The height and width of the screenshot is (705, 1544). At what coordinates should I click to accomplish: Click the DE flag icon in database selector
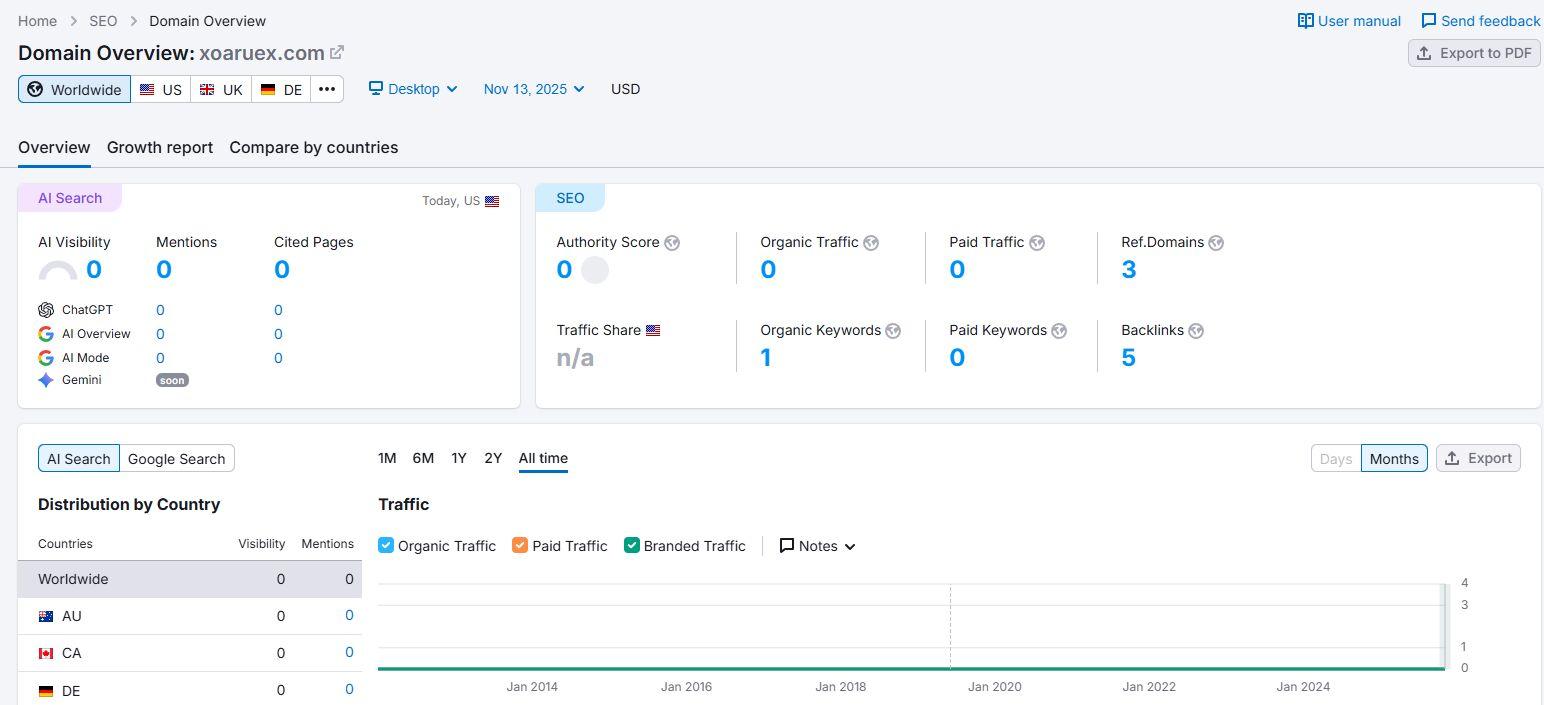pyautogui.click(x=268, y=89)
